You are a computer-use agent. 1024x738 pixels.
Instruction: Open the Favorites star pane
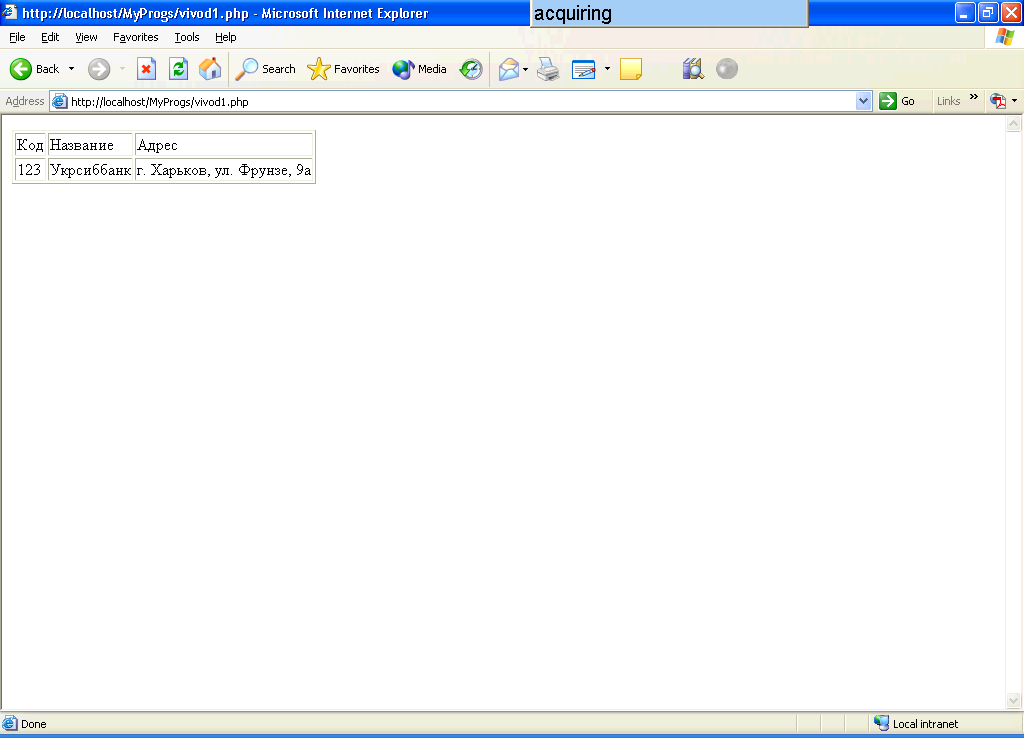click(x=344, y=69)
